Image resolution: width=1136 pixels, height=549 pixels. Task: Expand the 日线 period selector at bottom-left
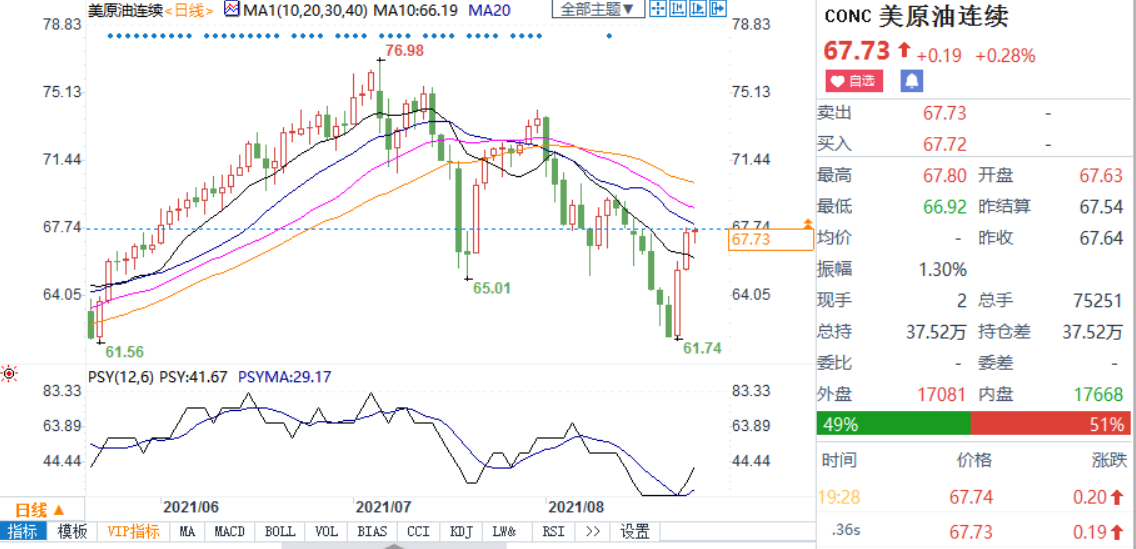pyautogui.click(x=39, y=509)
